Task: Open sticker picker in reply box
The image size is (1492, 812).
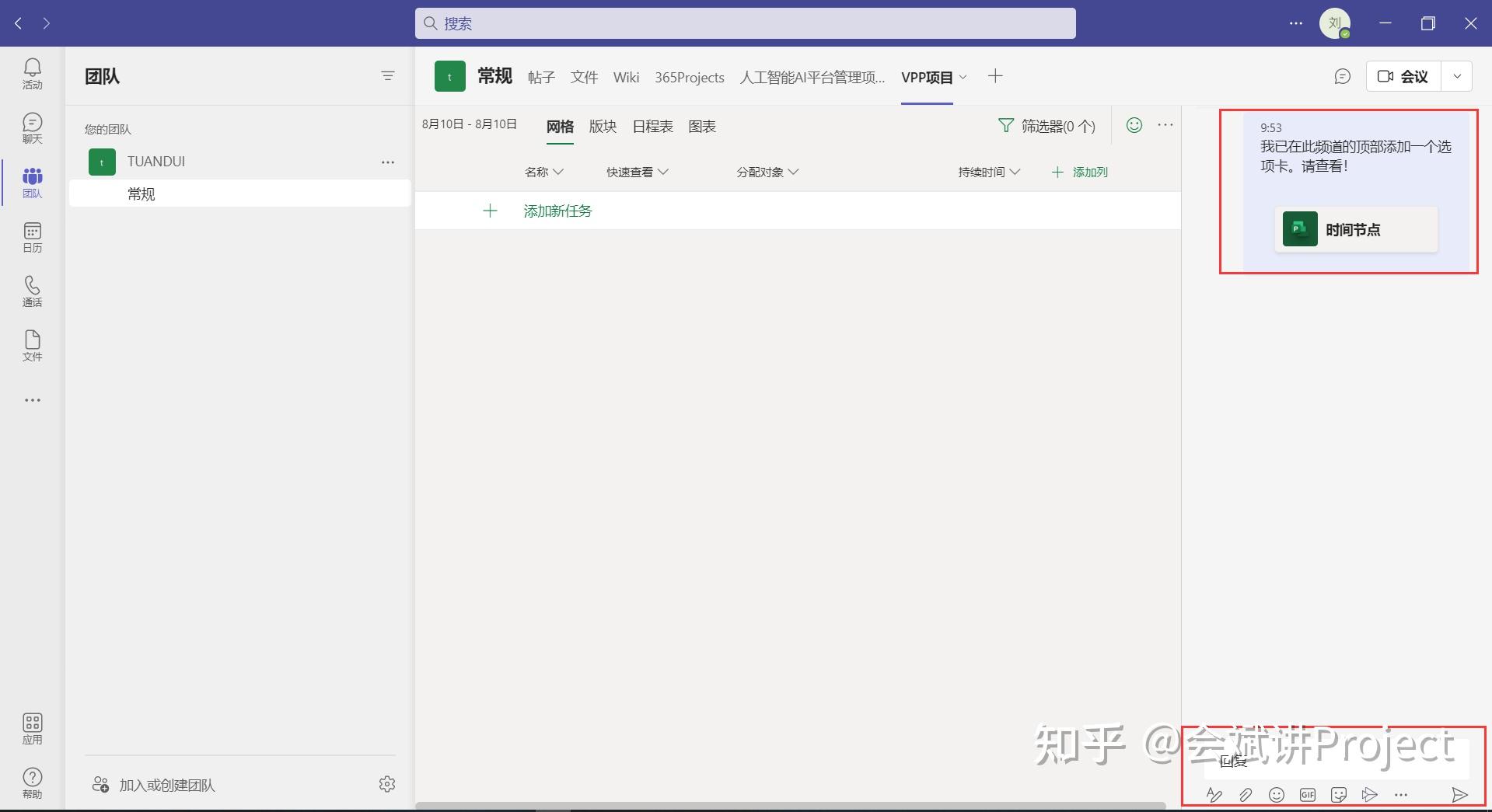Action: coord(1339,794)
